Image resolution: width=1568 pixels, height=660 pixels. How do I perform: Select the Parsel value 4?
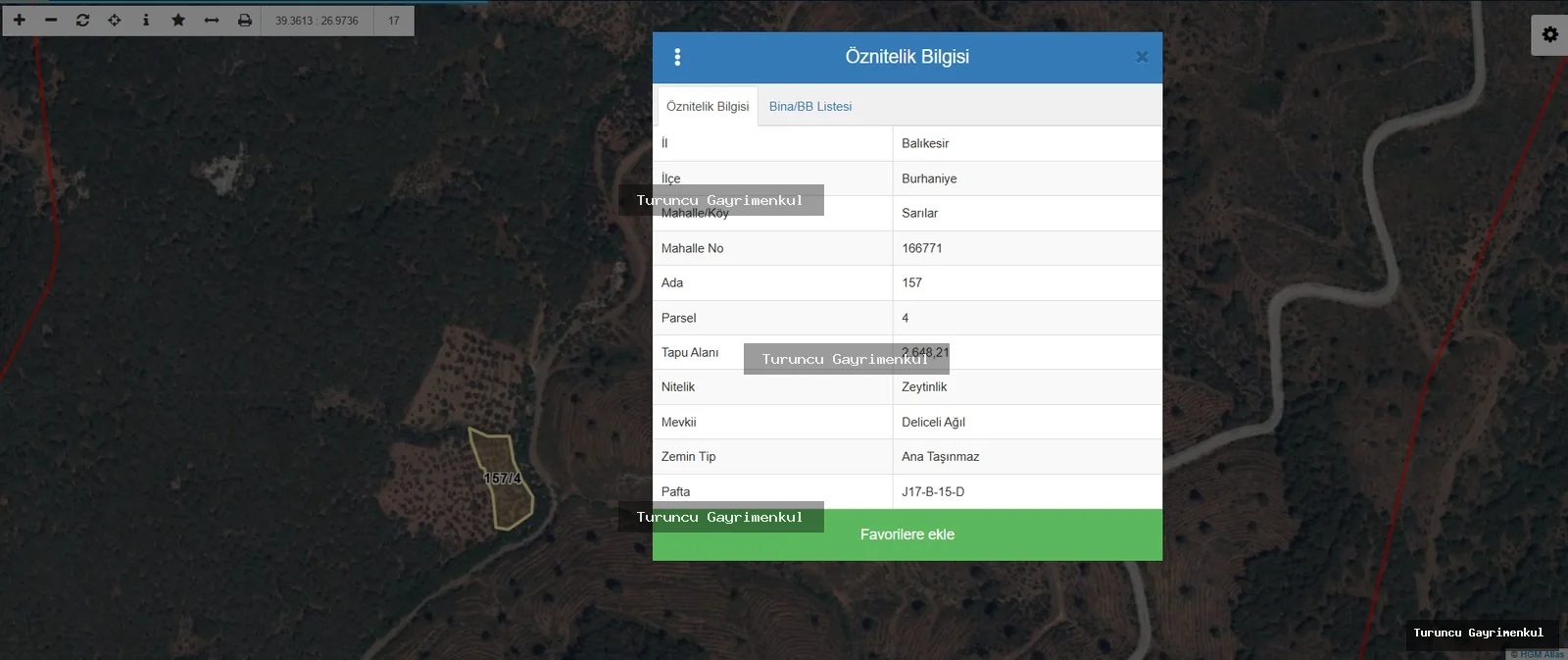(1027, 318)
